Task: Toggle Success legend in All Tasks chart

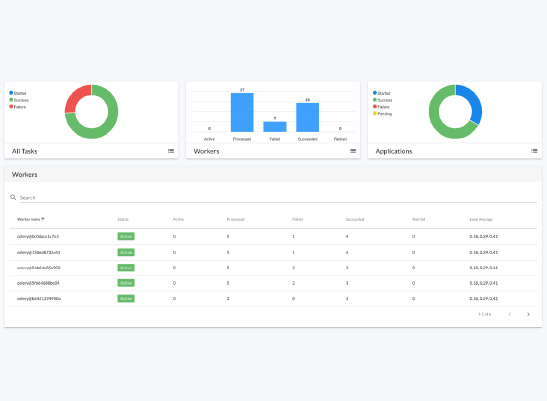Action: pyautogui.click(x=19, y=100)
